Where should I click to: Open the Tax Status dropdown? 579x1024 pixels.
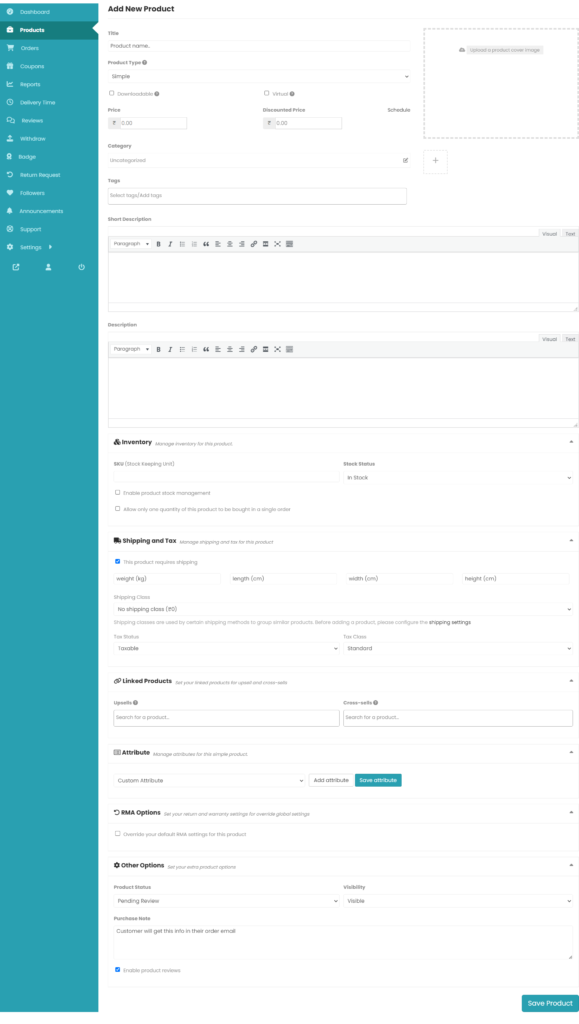(x=227, y=648)
